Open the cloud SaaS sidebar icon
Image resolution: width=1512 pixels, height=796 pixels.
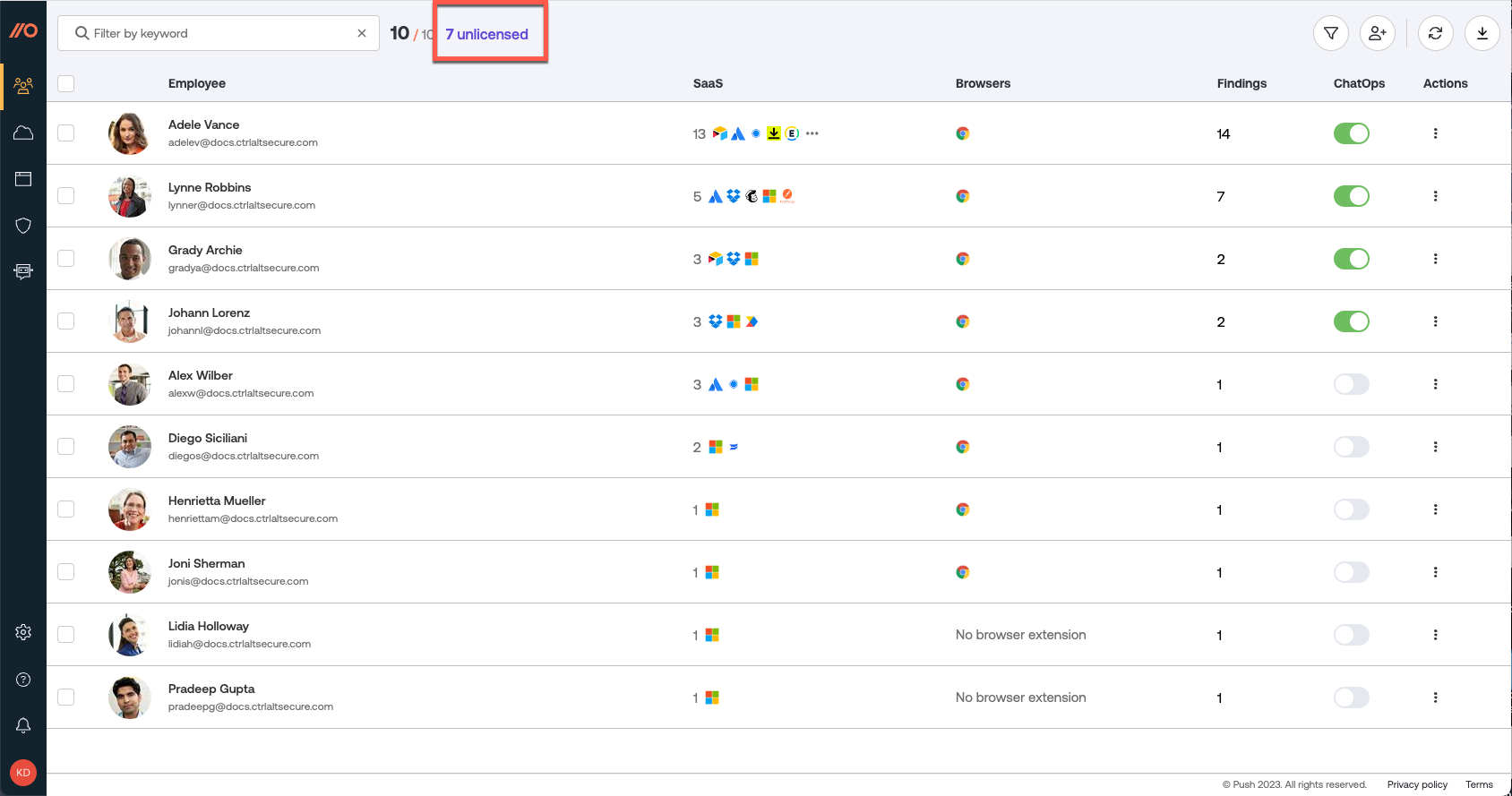coord(23,133)
